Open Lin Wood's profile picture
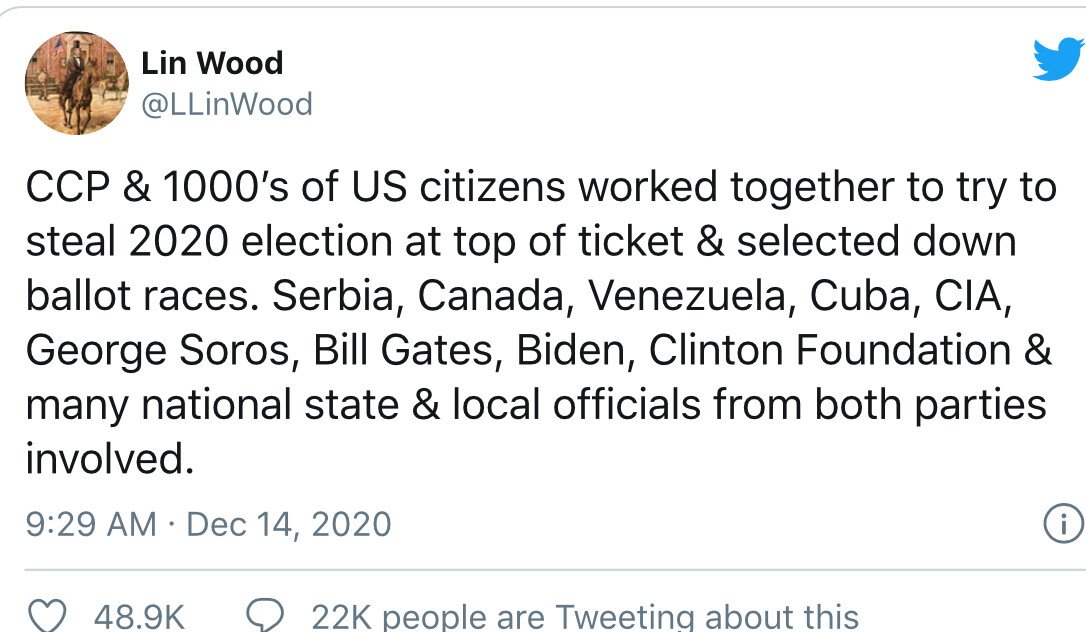The width and height of the screenshot is (1086, 632). pos(76,83)
